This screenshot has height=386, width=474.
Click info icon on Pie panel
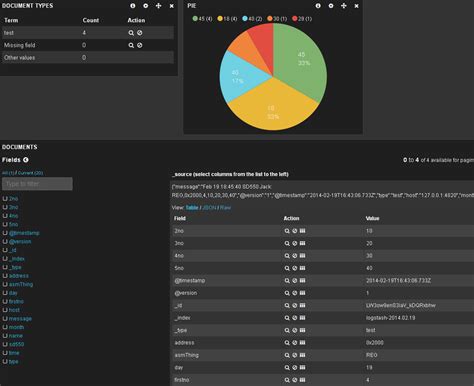(x=318, y=6)
